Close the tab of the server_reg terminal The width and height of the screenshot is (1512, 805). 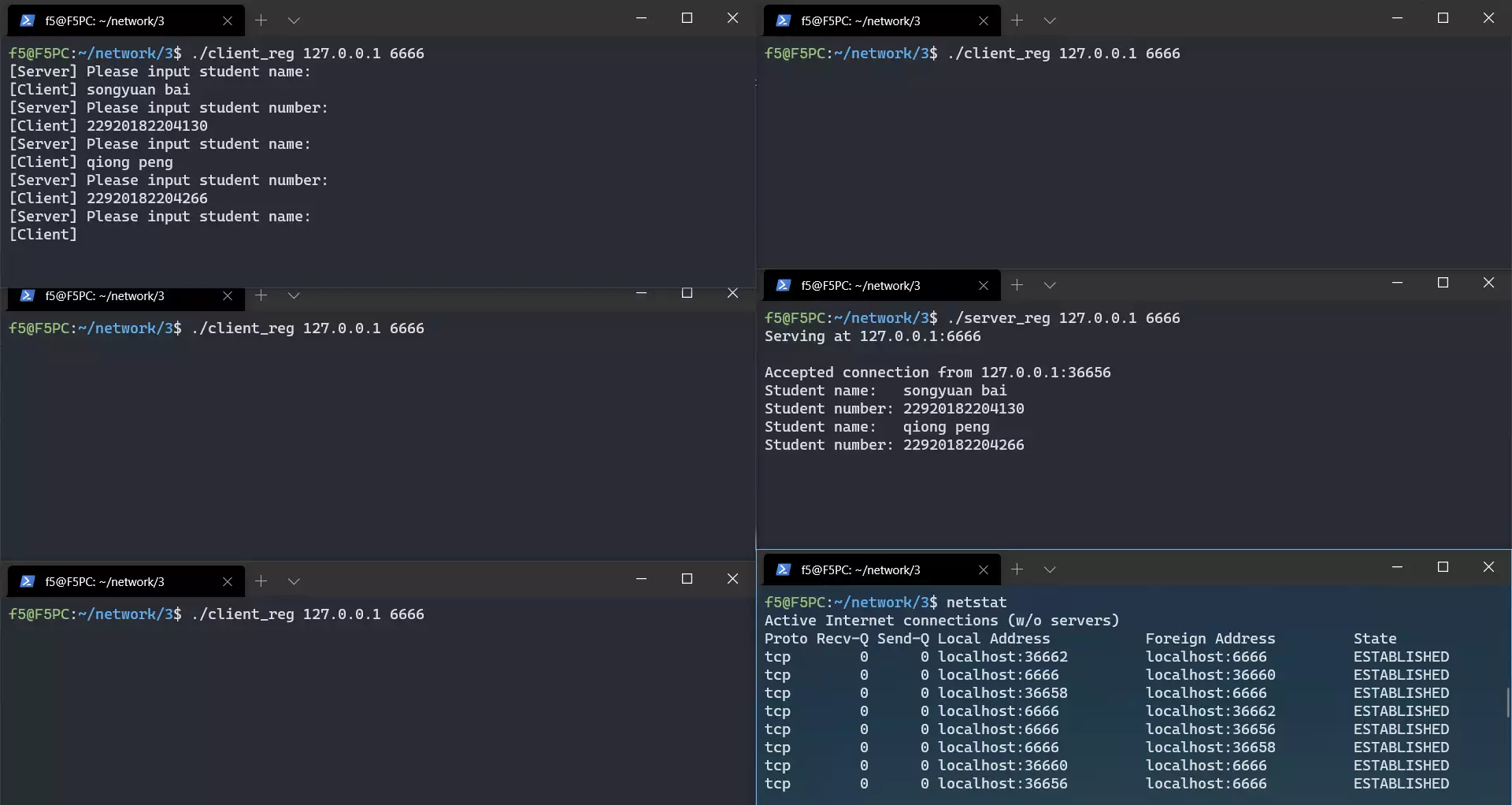(983, 286)
